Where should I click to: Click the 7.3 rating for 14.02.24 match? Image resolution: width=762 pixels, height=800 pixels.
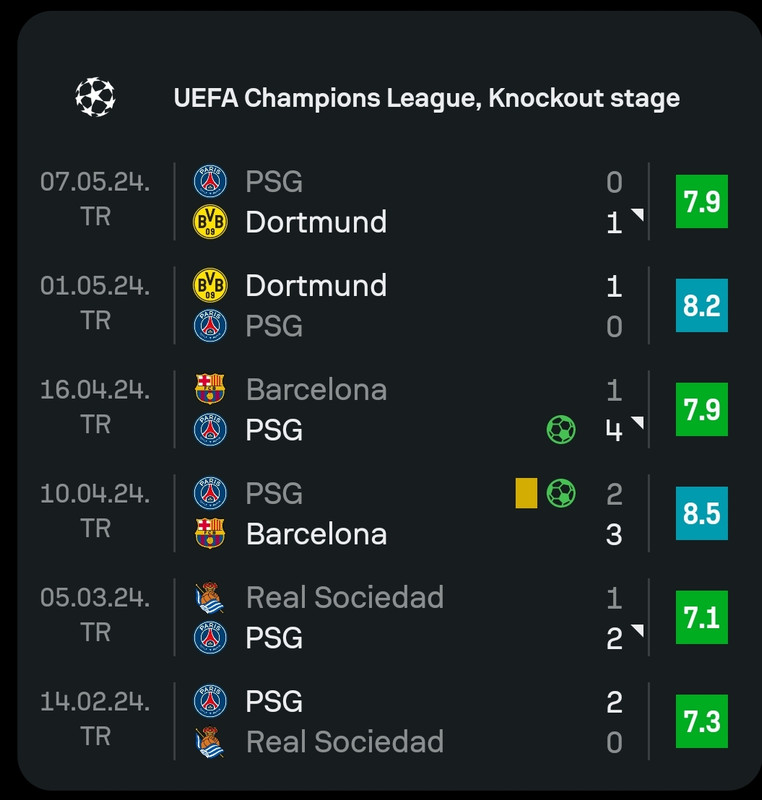point(702,721)
